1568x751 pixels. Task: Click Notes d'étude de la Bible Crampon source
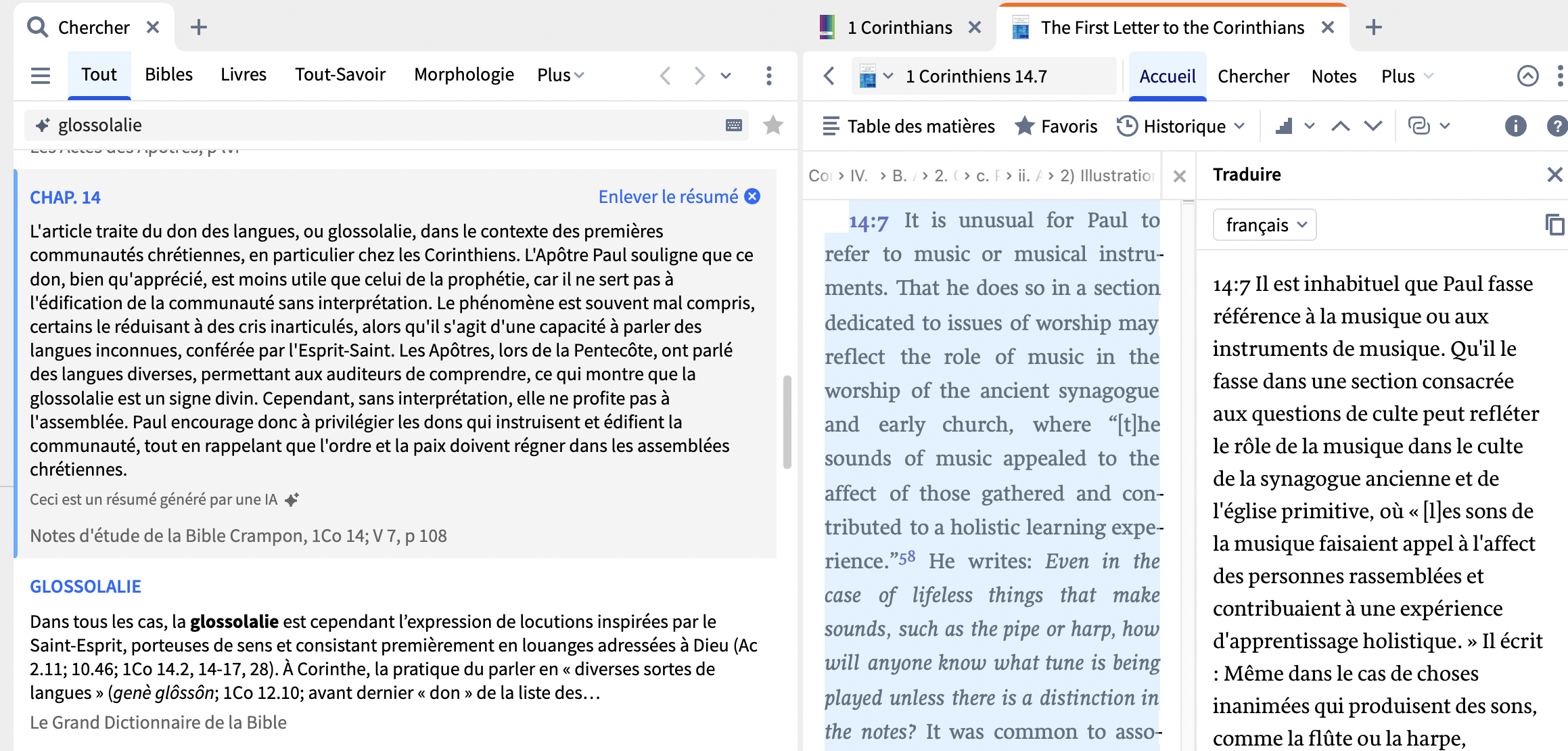(238, 536)
